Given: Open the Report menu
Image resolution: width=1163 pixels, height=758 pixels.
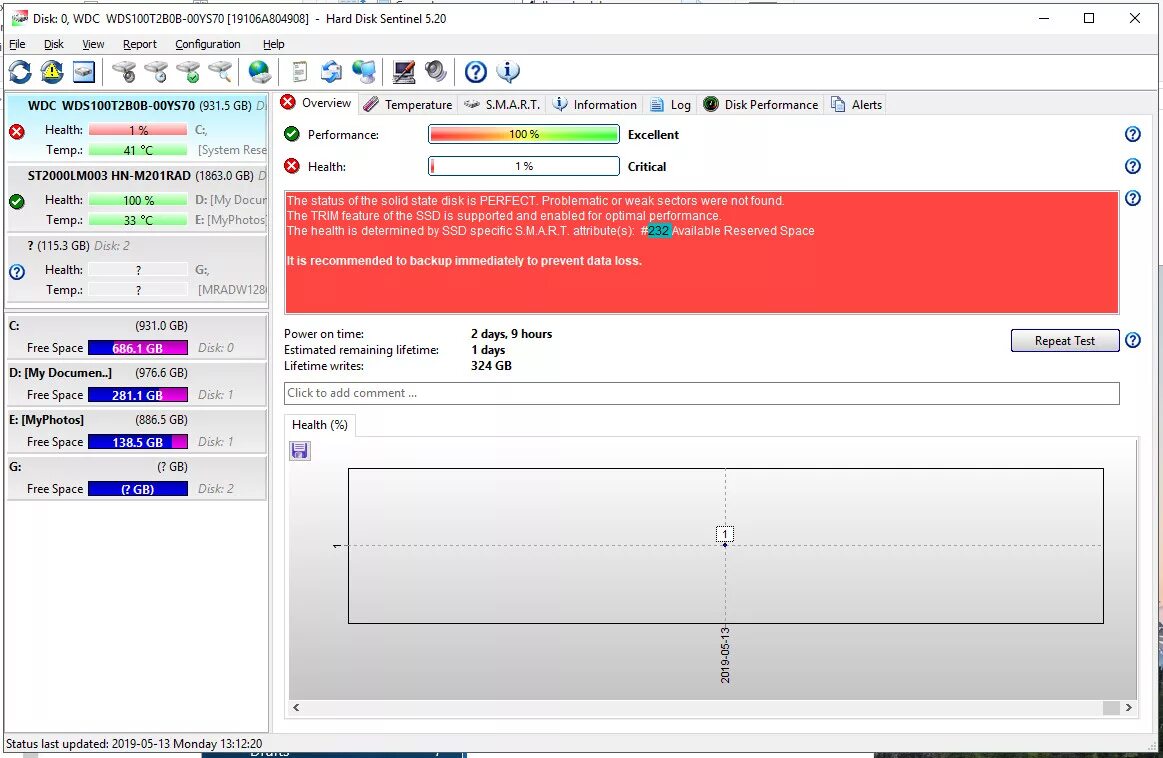Looking at the screenshot, I should click(x=139, y=45).
